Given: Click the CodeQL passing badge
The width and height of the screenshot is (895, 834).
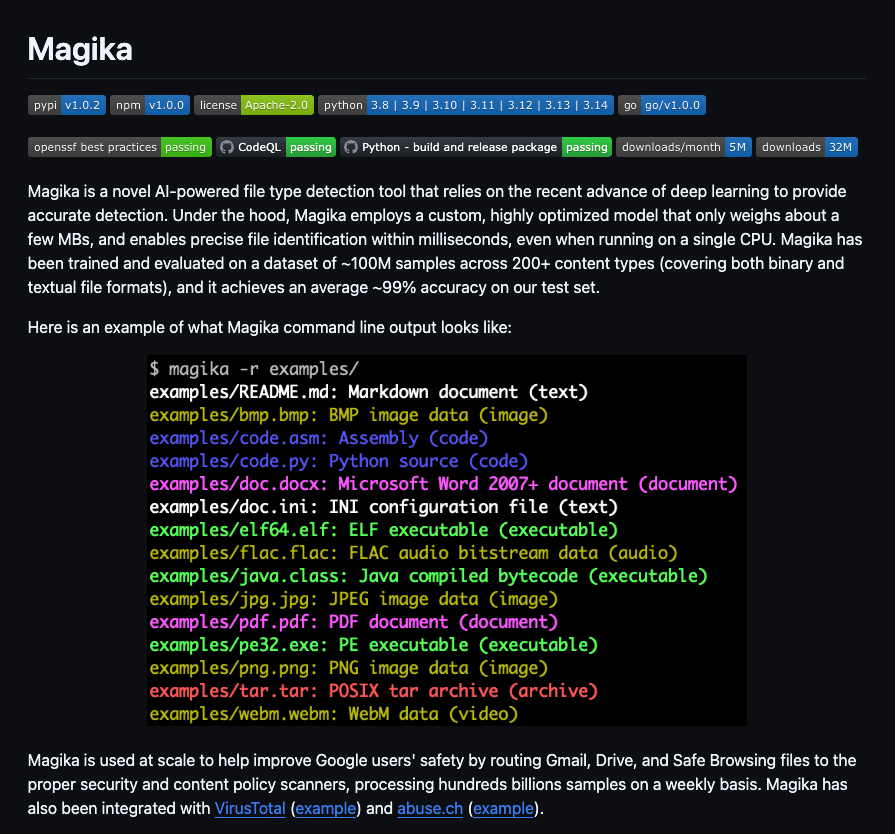Looking at the screenshot, I should pyautogui.click(x=276, y=147).
